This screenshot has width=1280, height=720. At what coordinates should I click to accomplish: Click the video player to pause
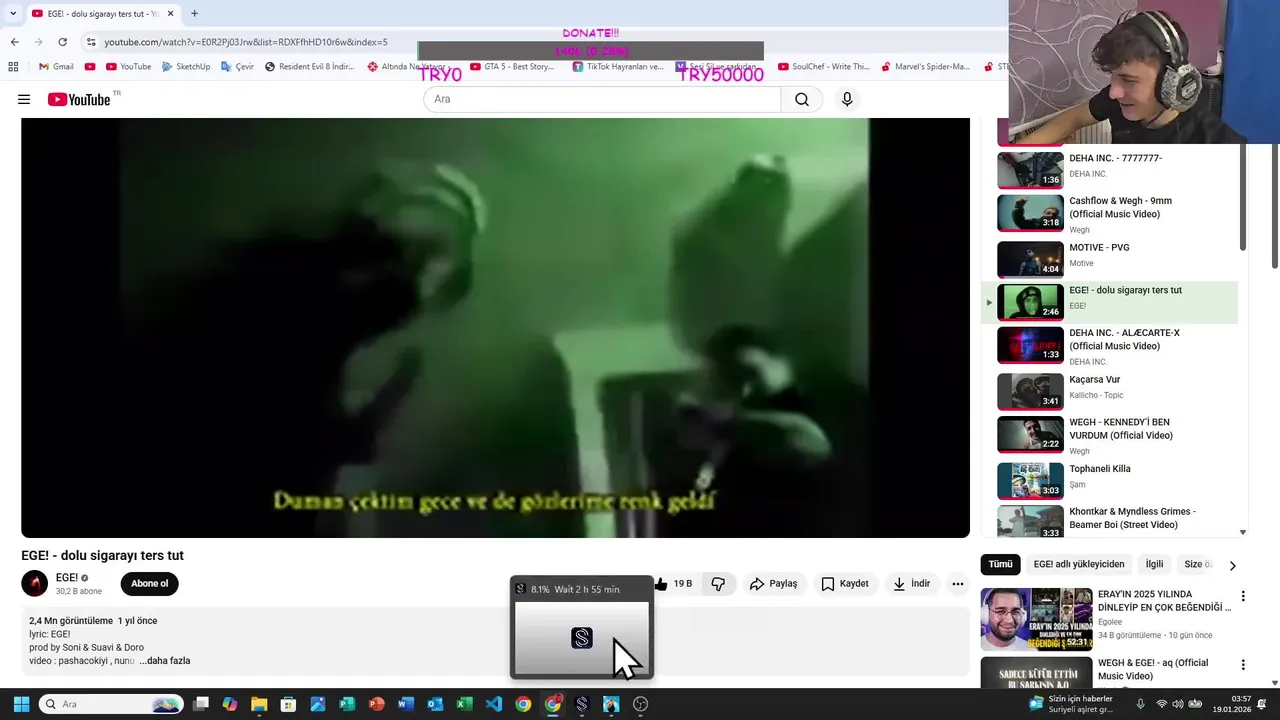click(x=495, y=328)
